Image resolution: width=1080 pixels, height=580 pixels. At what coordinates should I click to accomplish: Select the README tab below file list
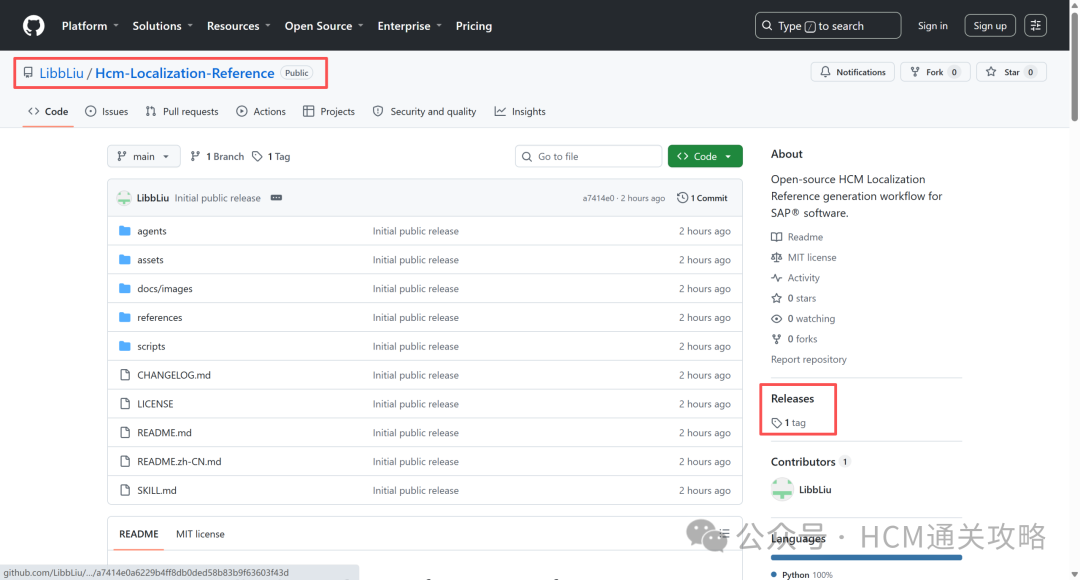[138, 535]
